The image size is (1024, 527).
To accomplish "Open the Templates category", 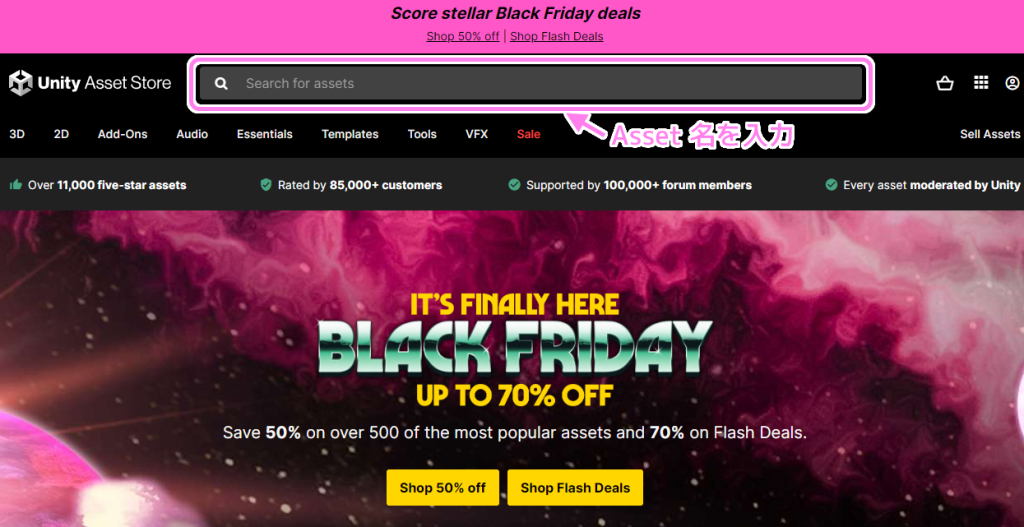I will pos(350,134).
